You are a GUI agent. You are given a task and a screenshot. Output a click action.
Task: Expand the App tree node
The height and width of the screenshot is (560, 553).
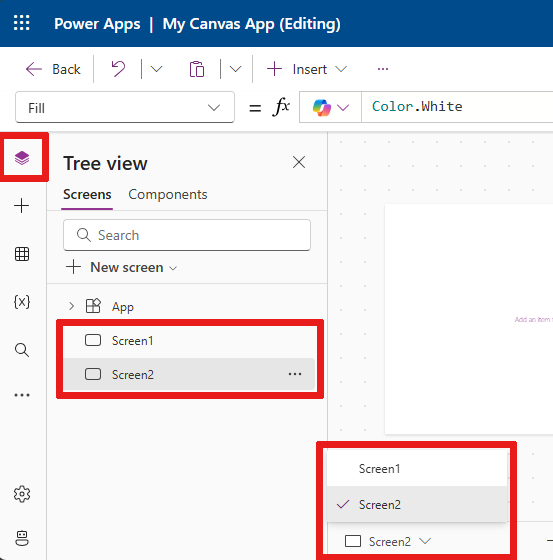point(71,306)
